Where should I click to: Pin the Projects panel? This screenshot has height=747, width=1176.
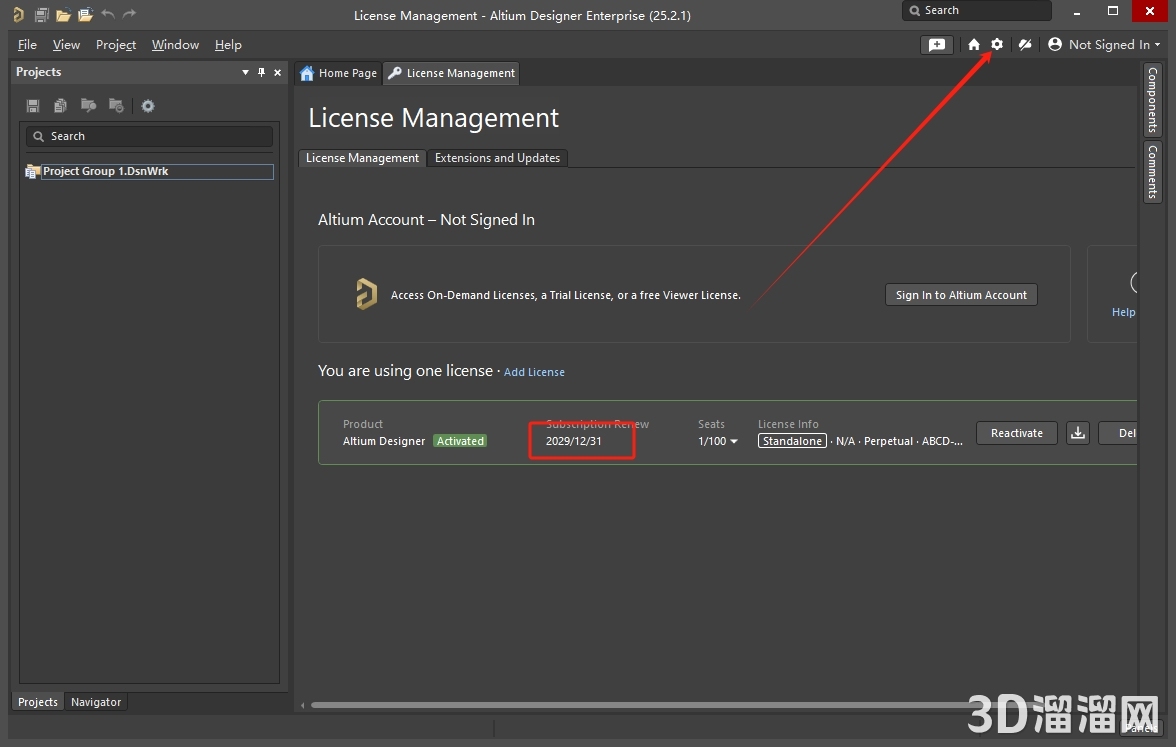point(261,72)
